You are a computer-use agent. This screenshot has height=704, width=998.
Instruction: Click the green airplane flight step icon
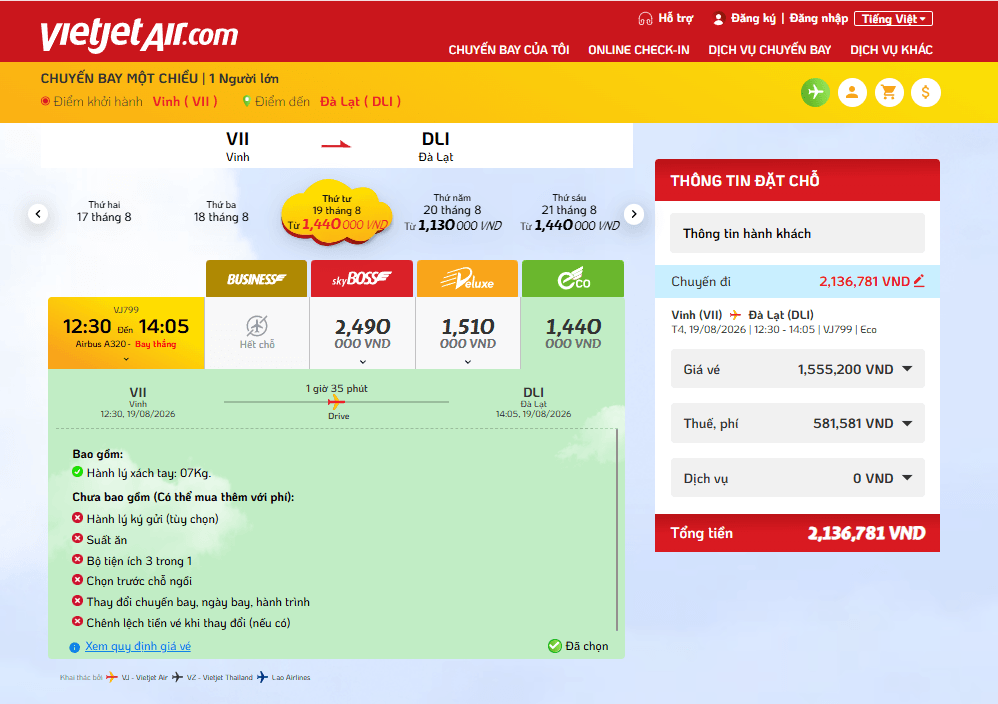pos(815,93)
